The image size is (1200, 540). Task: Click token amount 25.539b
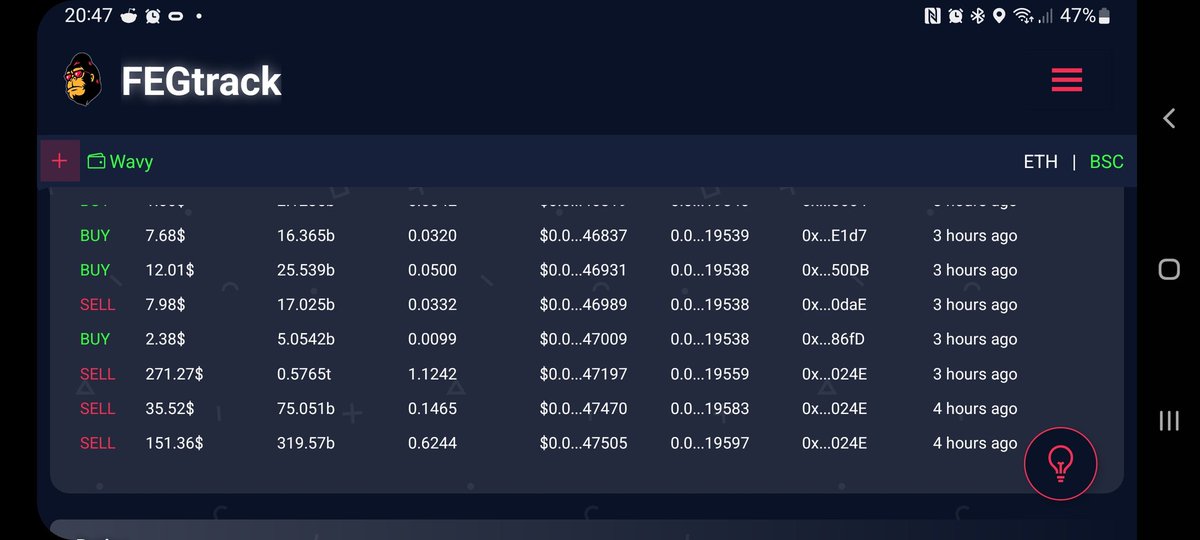pos(305,270)
